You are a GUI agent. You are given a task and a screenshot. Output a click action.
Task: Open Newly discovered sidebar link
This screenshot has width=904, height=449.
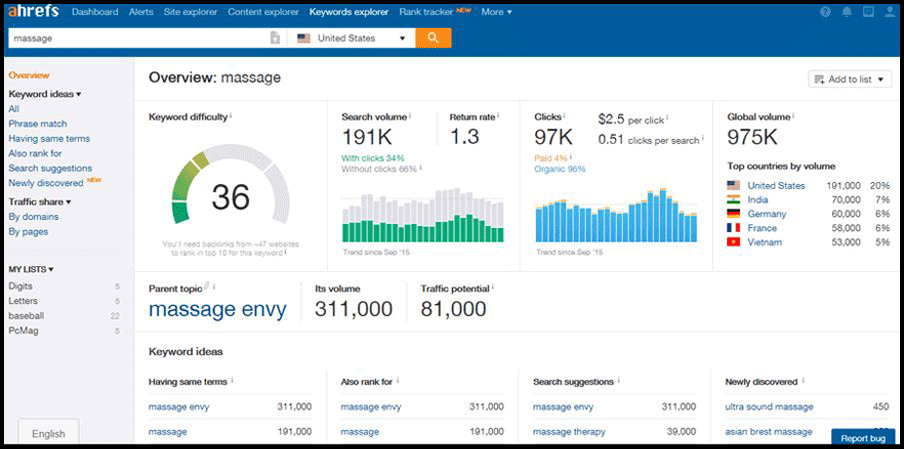coord(46,183)
